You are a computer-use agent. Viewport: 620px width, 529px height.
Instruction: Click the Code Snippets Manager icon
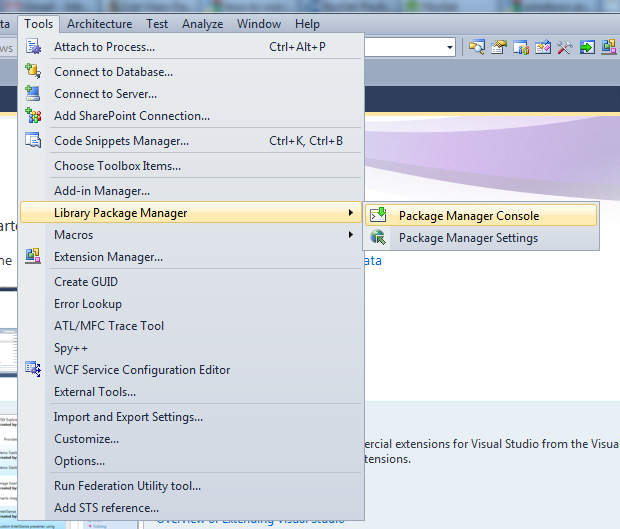tap(33, 141)
